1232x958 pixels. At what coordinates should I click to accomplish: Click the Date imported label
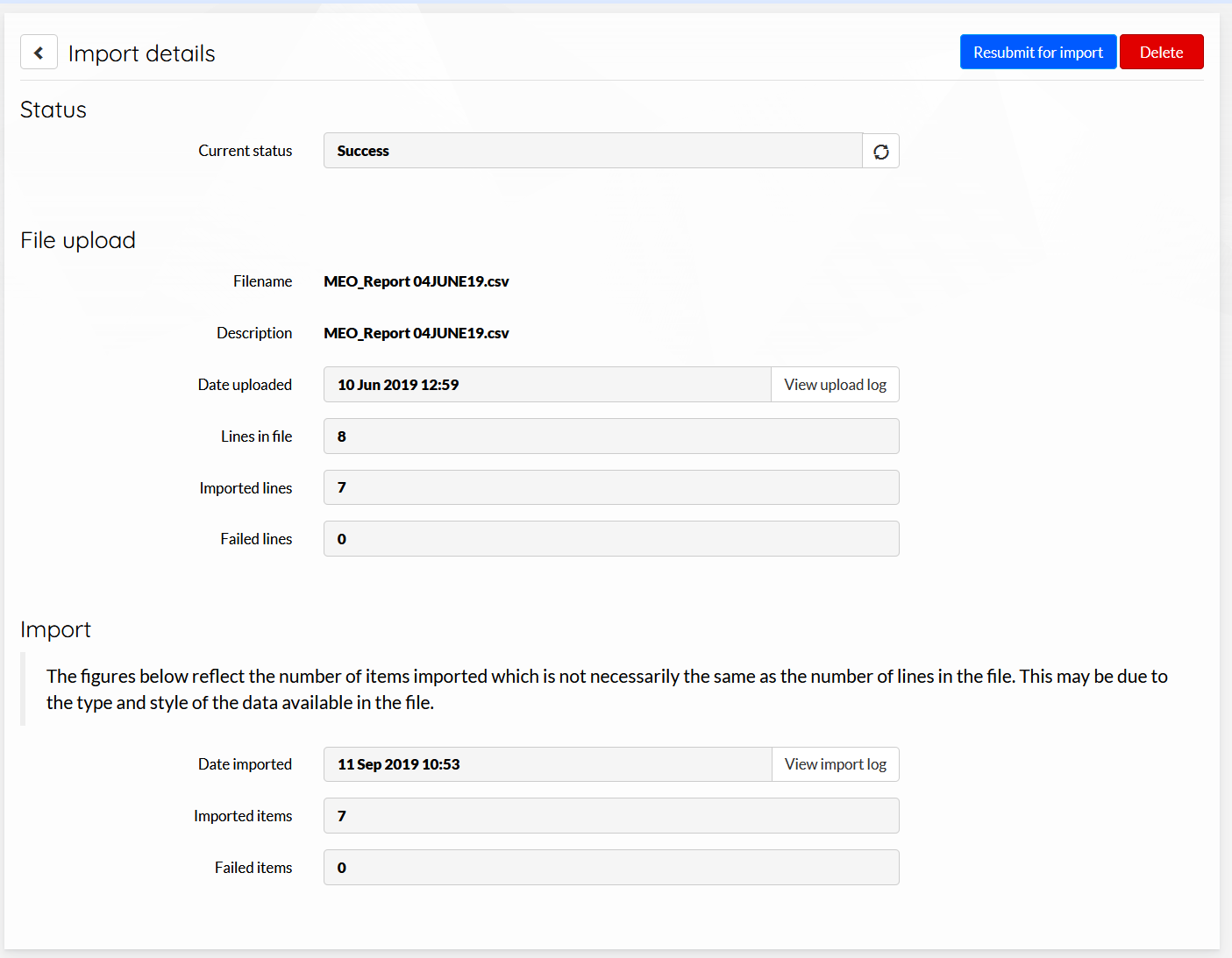245,764
